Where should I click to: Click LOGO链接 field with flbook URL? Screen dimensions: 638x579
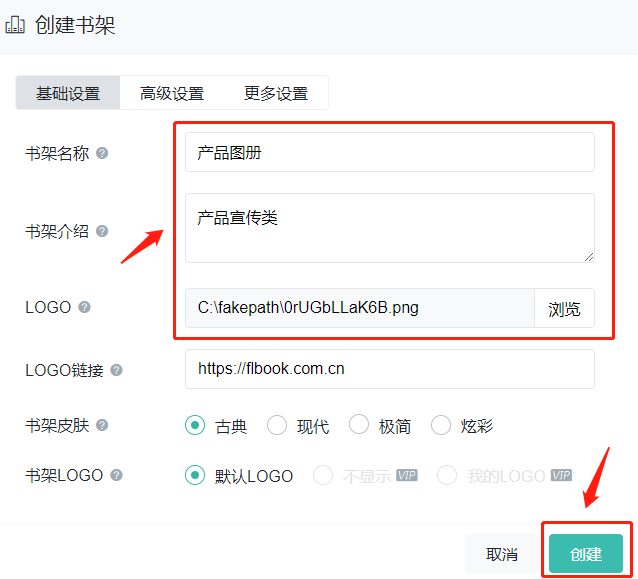(x=390, y=369)
